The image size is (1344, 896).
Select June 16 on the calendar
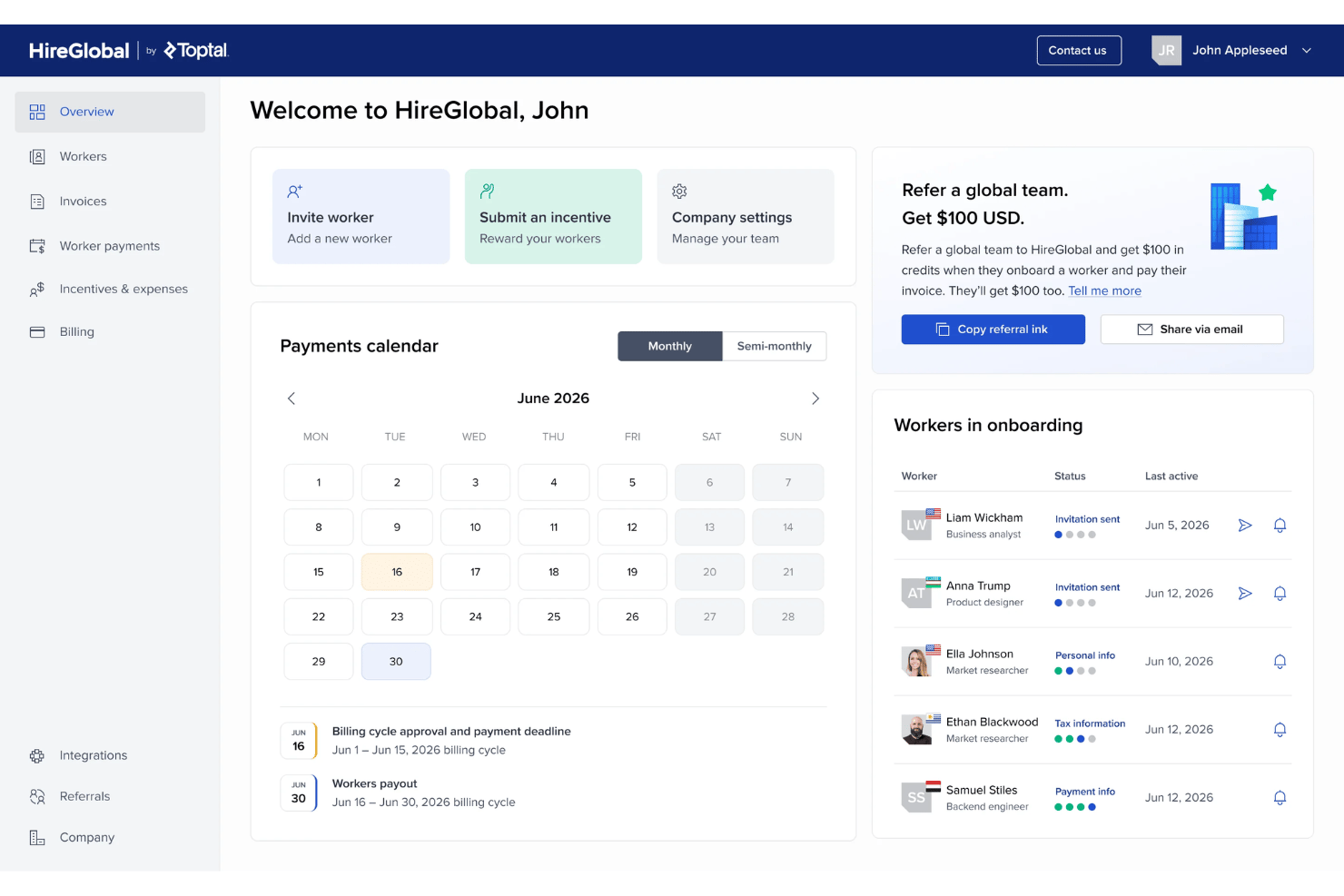click(x=397, y=572)
